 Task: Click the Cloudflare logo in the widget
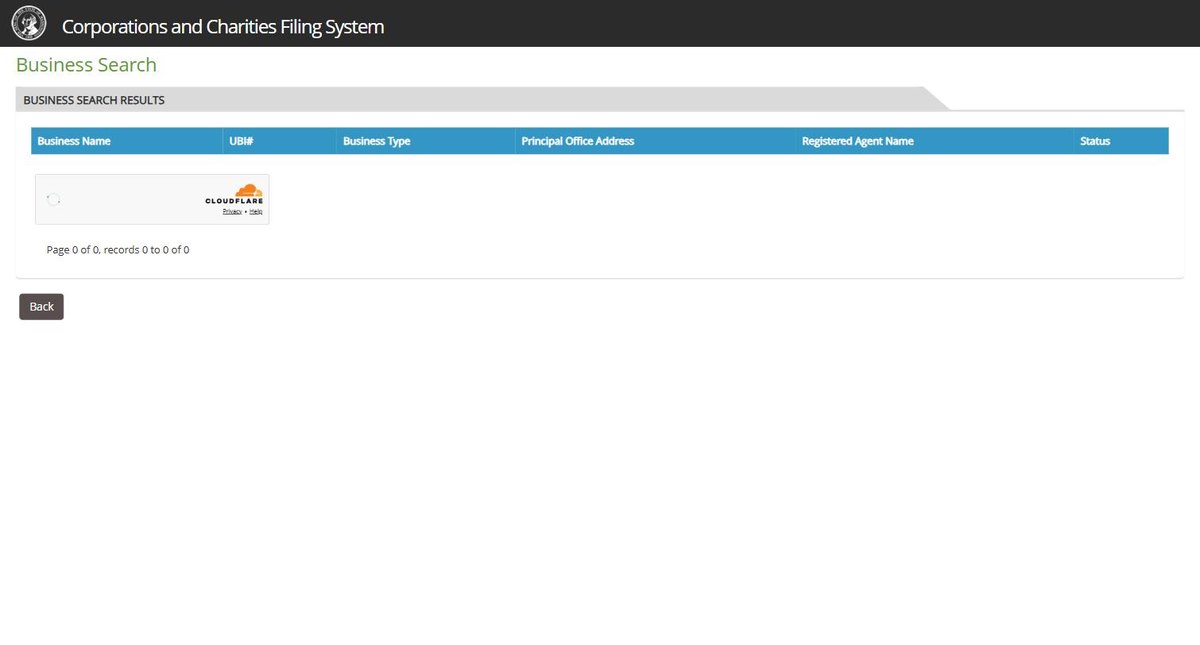(235, 194)
